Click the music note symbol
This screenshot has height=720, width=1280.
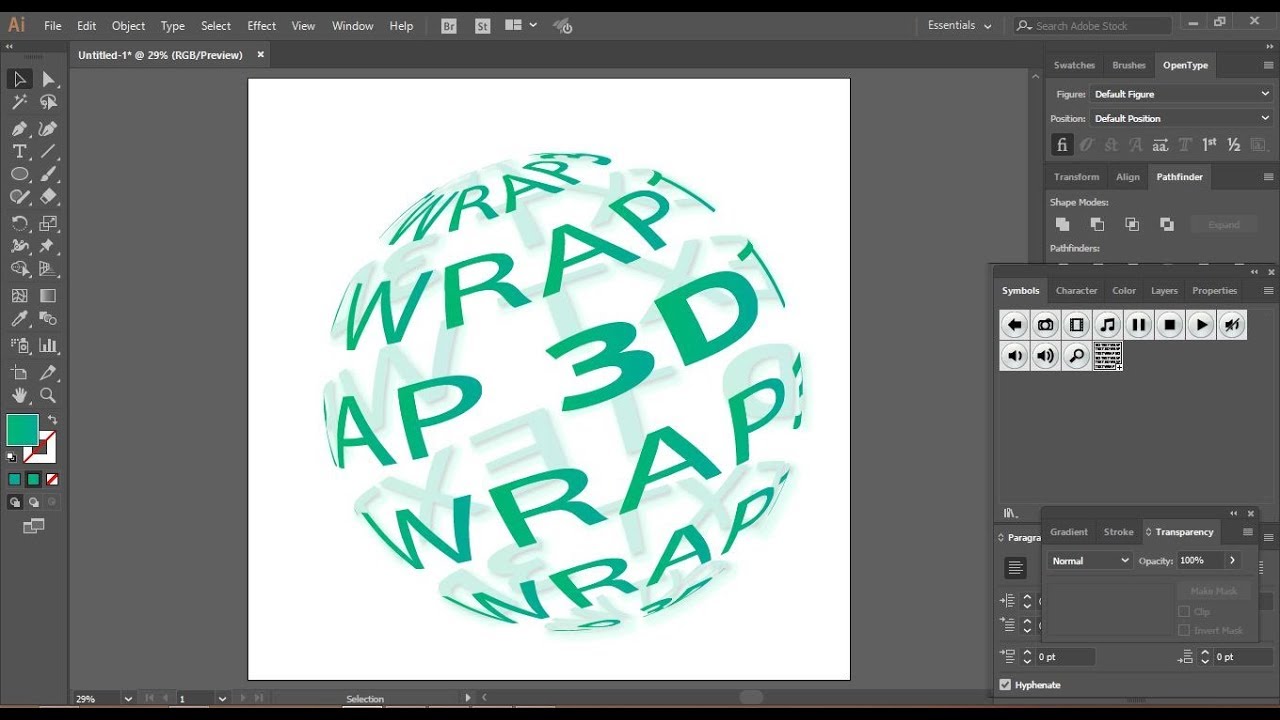[1107, 325]
